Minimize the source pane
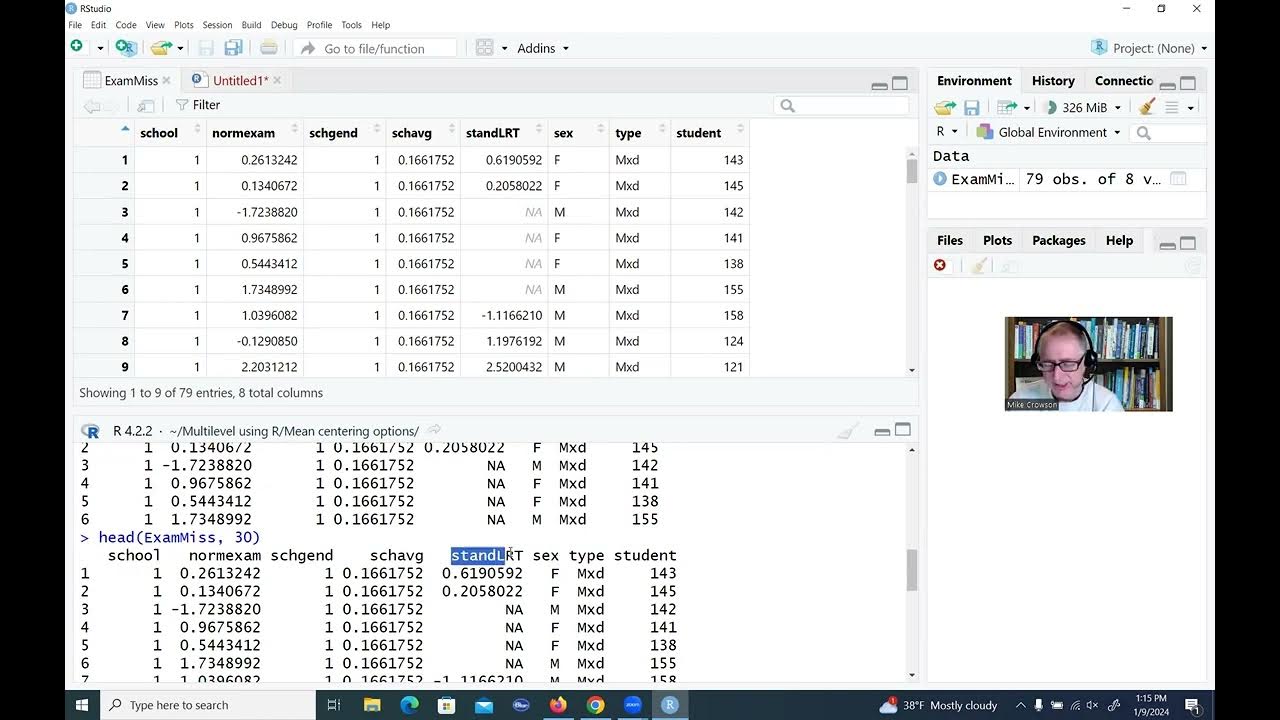The width and height of the screenshot is (1280, 720). coord(879,84)
